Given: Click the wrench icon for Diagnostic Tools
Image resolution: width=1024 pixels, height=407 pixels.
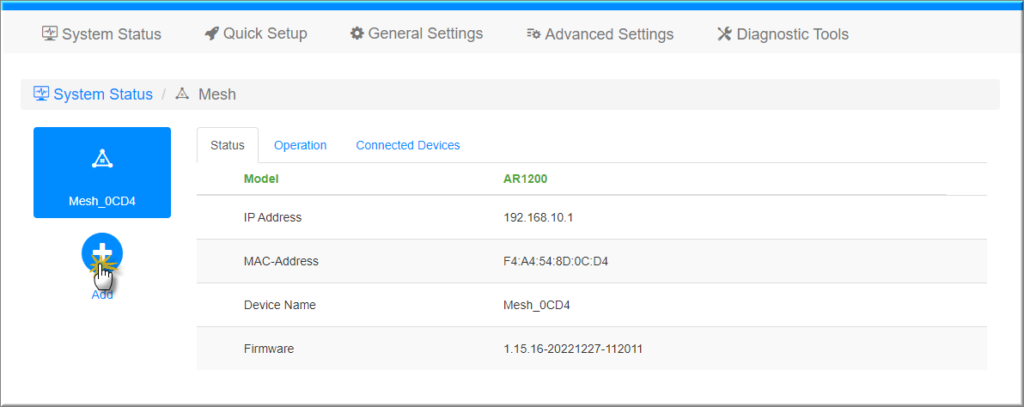Looking at the screenshot, I should pyautogui.click(x=724, y=34).
